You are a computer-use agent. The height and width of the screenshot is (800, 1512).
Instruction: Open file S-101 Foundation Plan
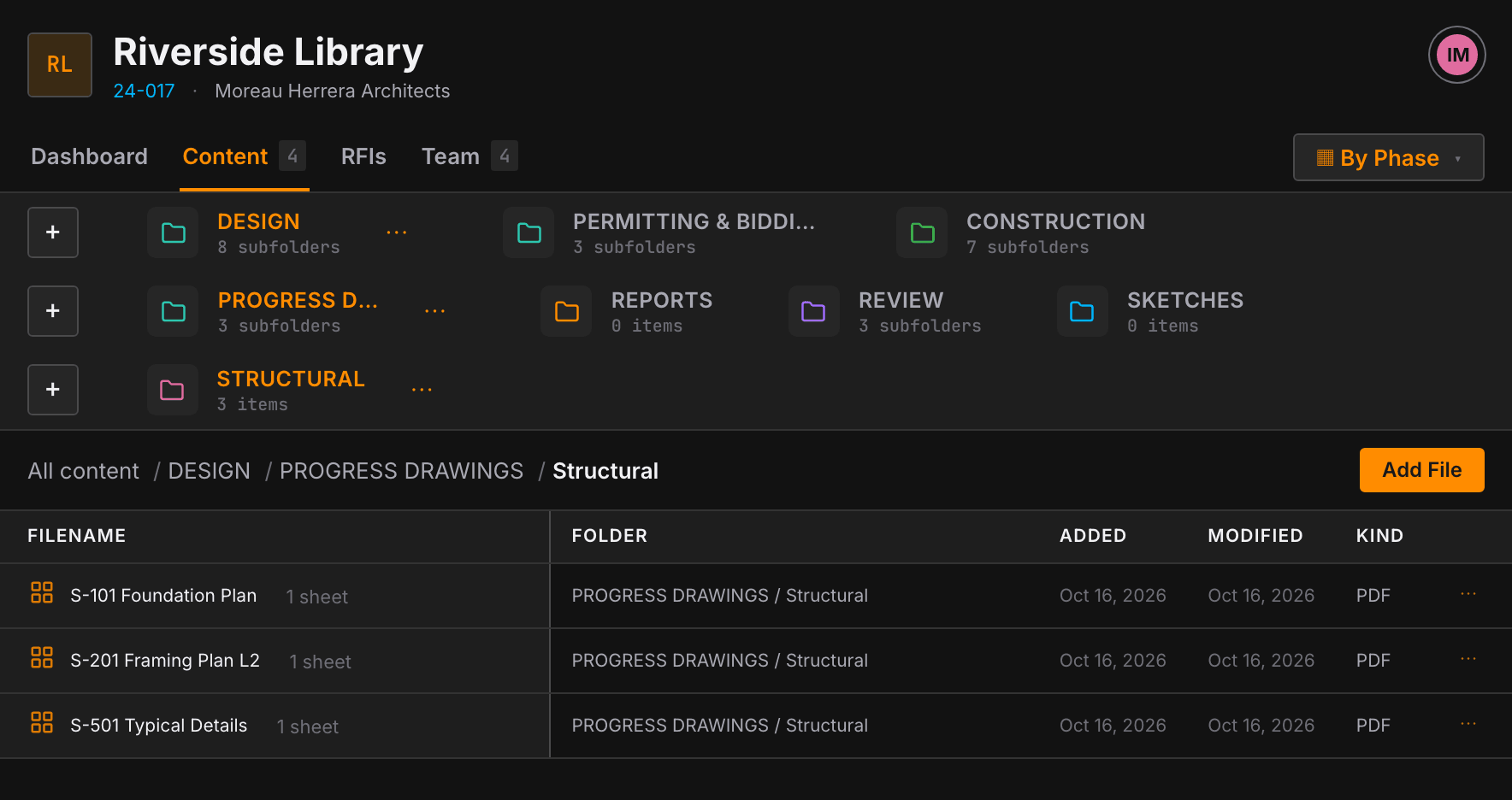[x=163, y=596]
